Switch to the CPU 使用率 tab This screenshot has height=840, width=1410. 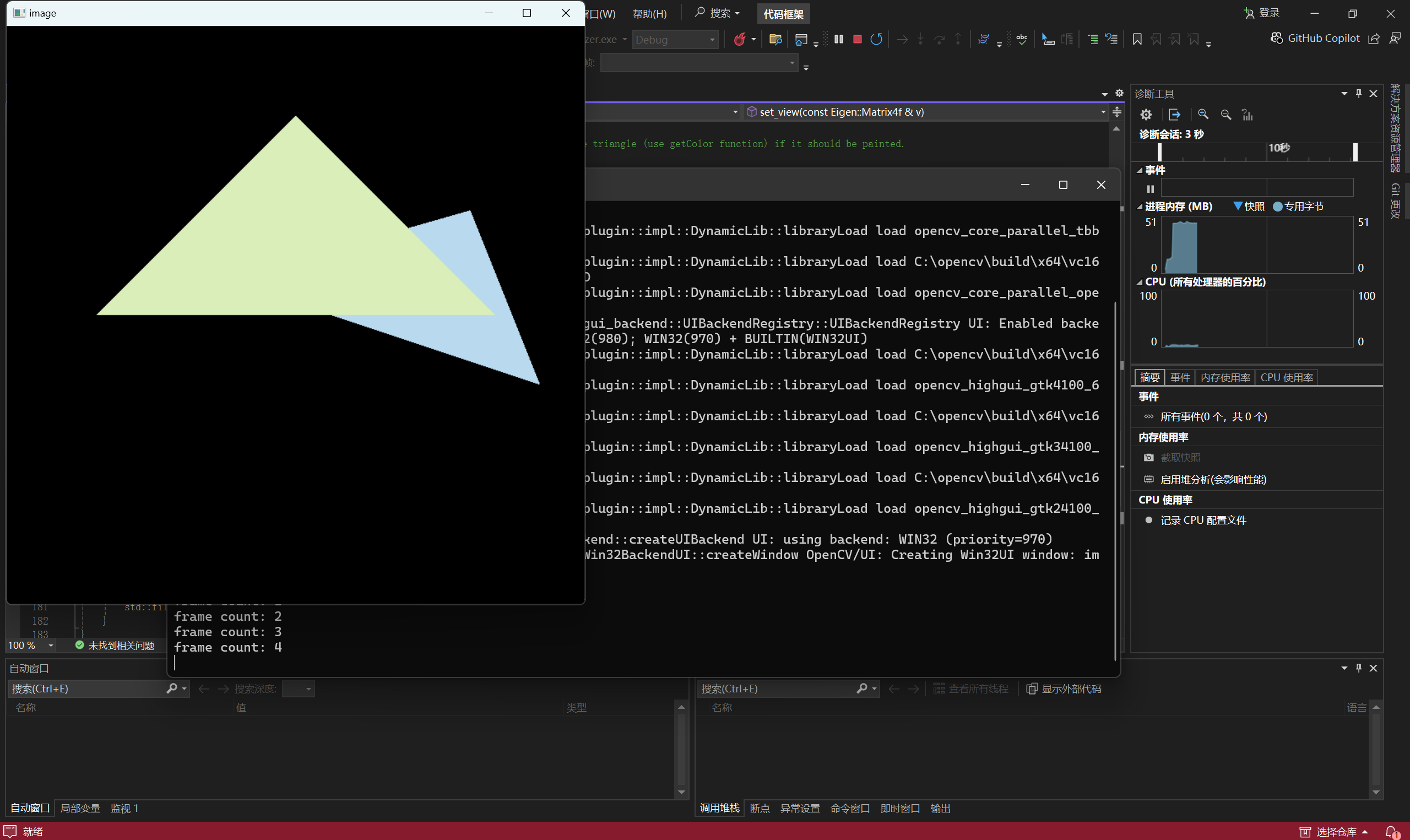click(x=1287, y=377)
